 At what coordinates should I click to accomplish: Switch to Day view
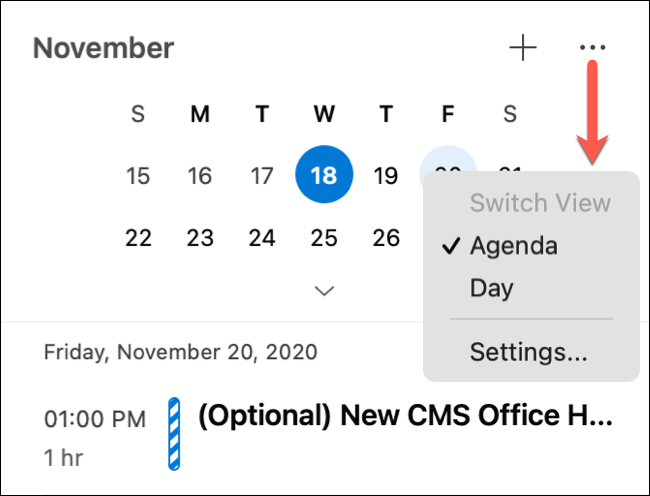491,289
